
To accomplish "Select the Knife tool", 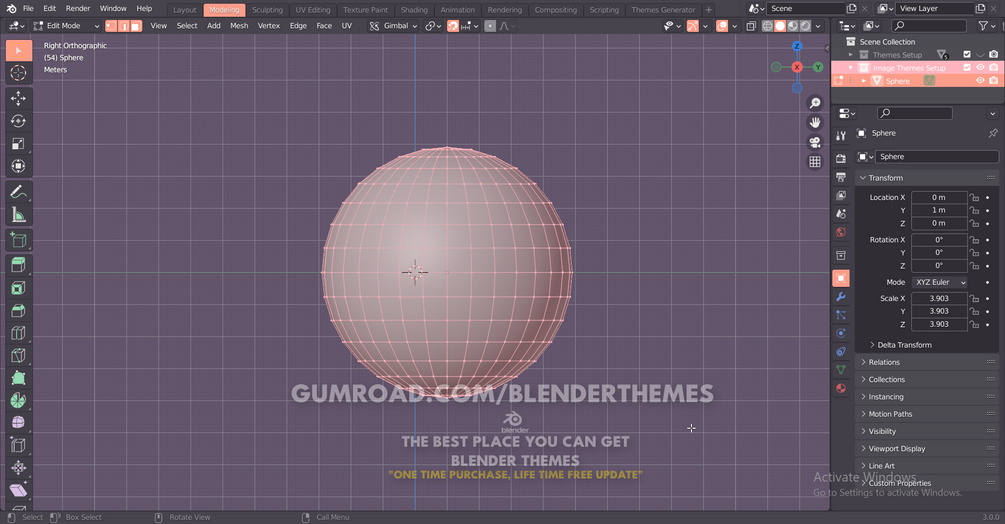I will [x=19, y=356].
